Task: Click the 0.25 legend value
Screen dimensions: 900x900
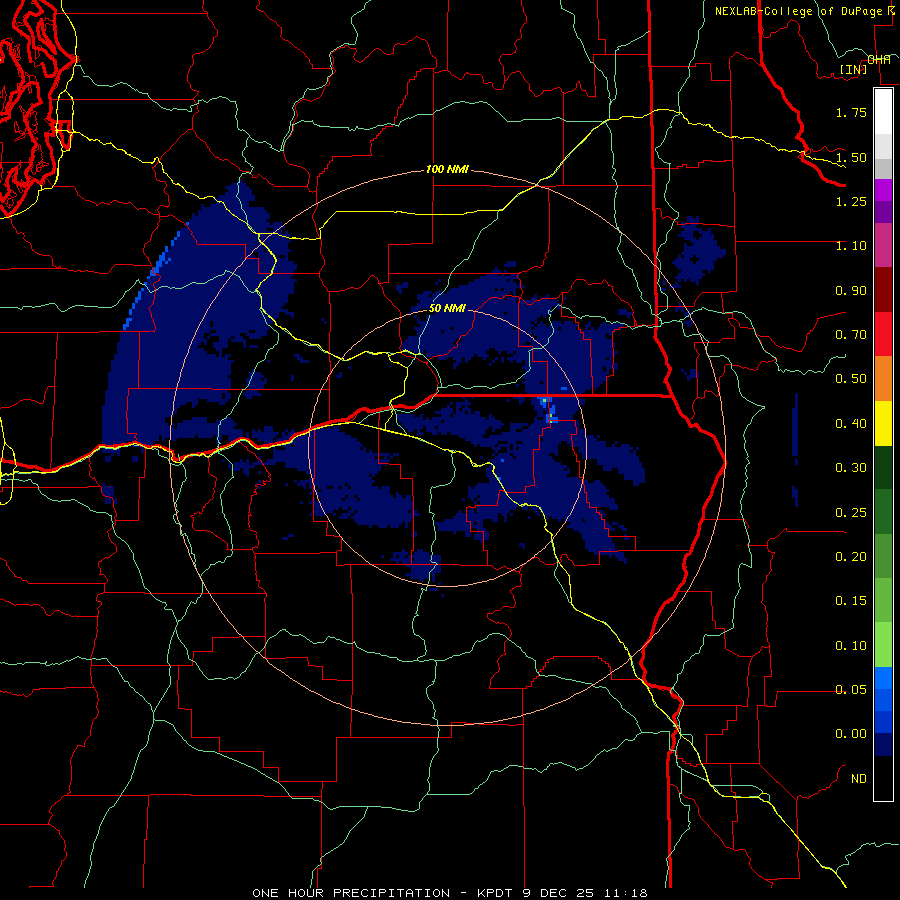Action: (x=851, y=513)
